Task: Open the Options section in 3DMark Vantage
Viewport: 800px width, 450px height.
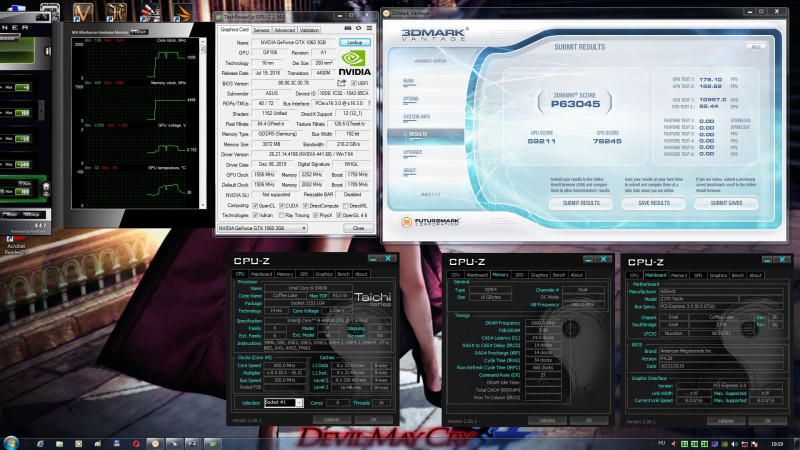Action: click(x=411, y=99)
